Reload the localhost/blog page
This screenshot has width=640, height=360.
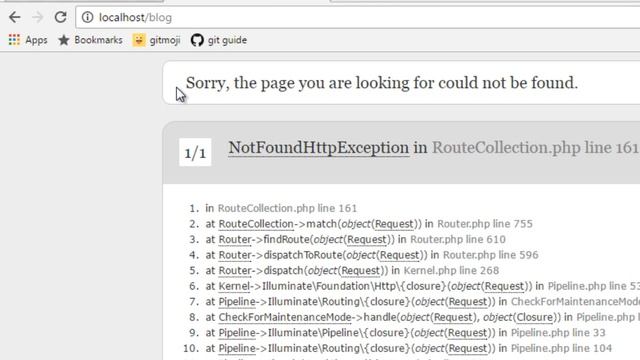(x=60, y=17)
